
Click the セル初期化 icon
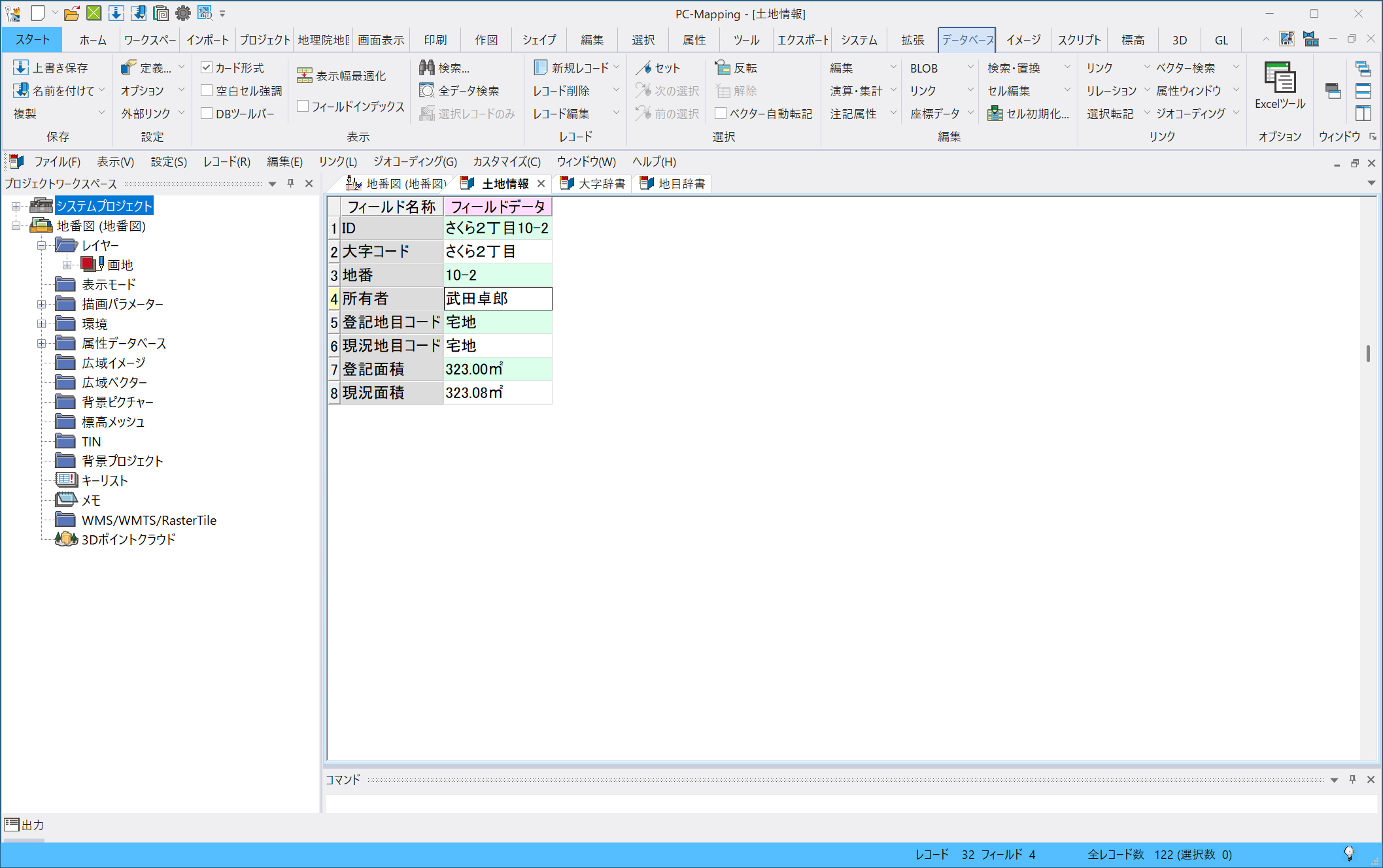(995, 114)
